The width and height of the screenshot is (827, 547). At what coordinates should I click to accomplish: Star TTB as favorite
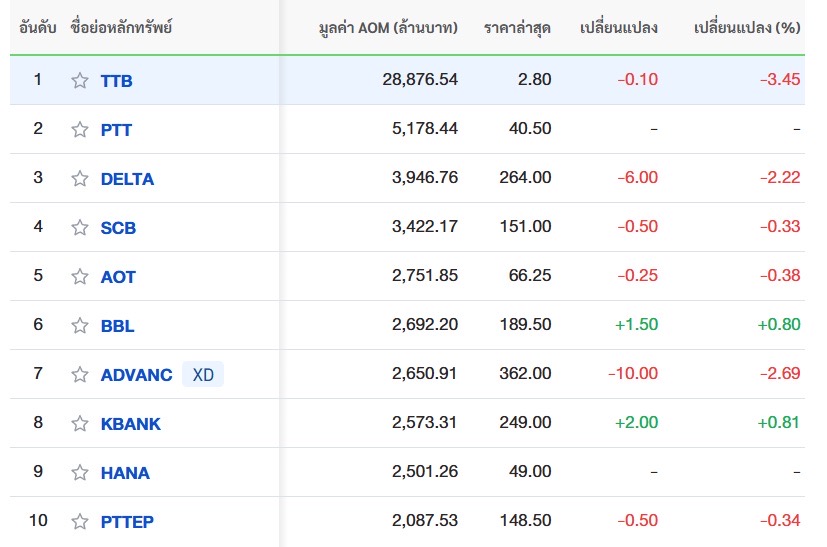(80, 80)
